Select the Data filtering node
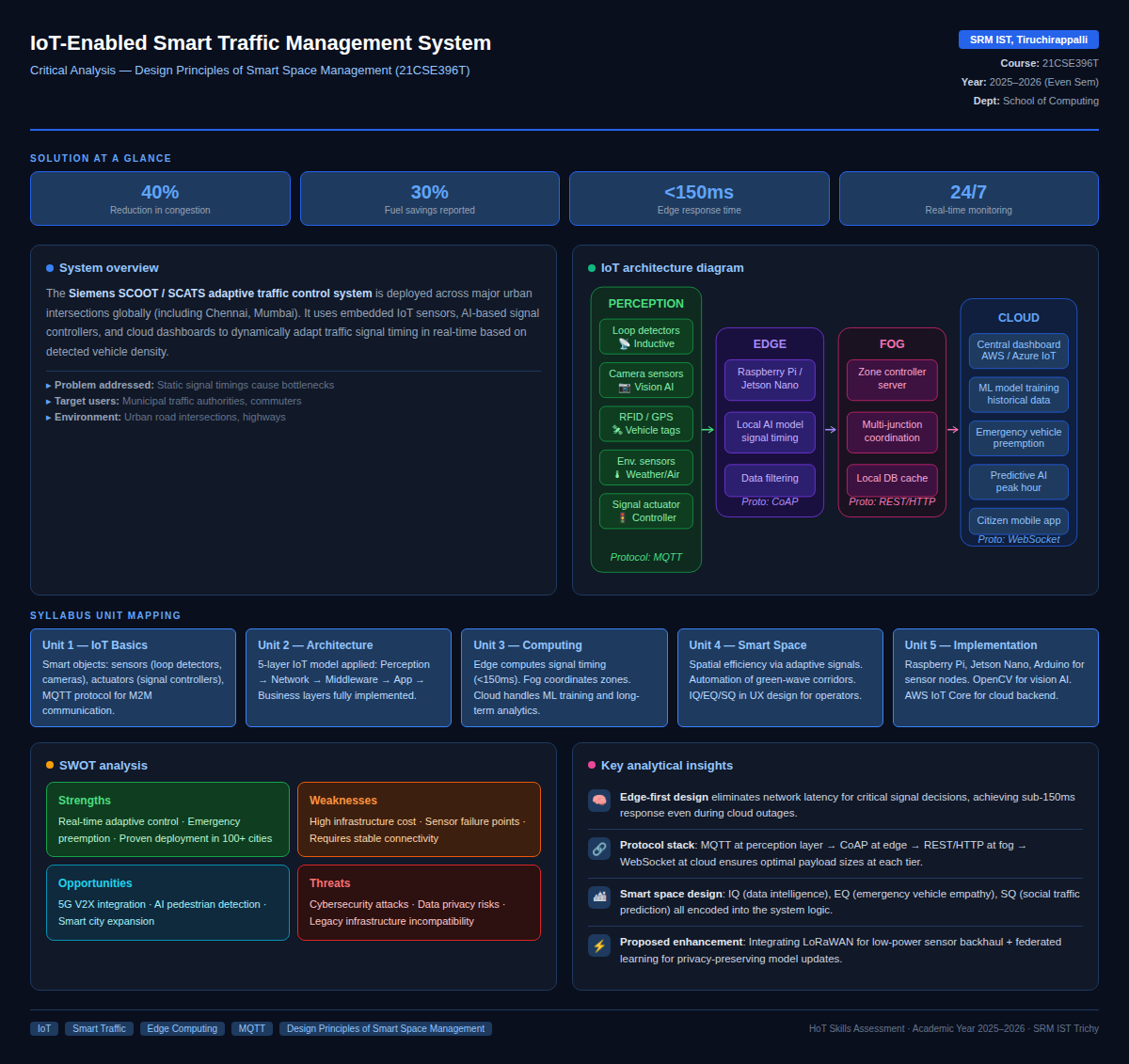The width and height of the screenshot is (1129, 1064). (770, 479)
